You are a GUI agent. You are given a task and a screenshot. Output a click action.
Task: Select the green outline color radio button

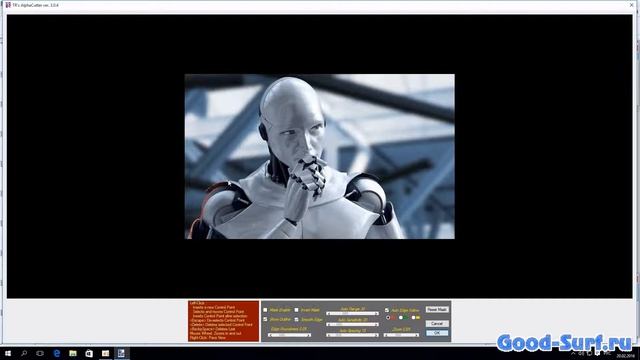pos(401,318)
